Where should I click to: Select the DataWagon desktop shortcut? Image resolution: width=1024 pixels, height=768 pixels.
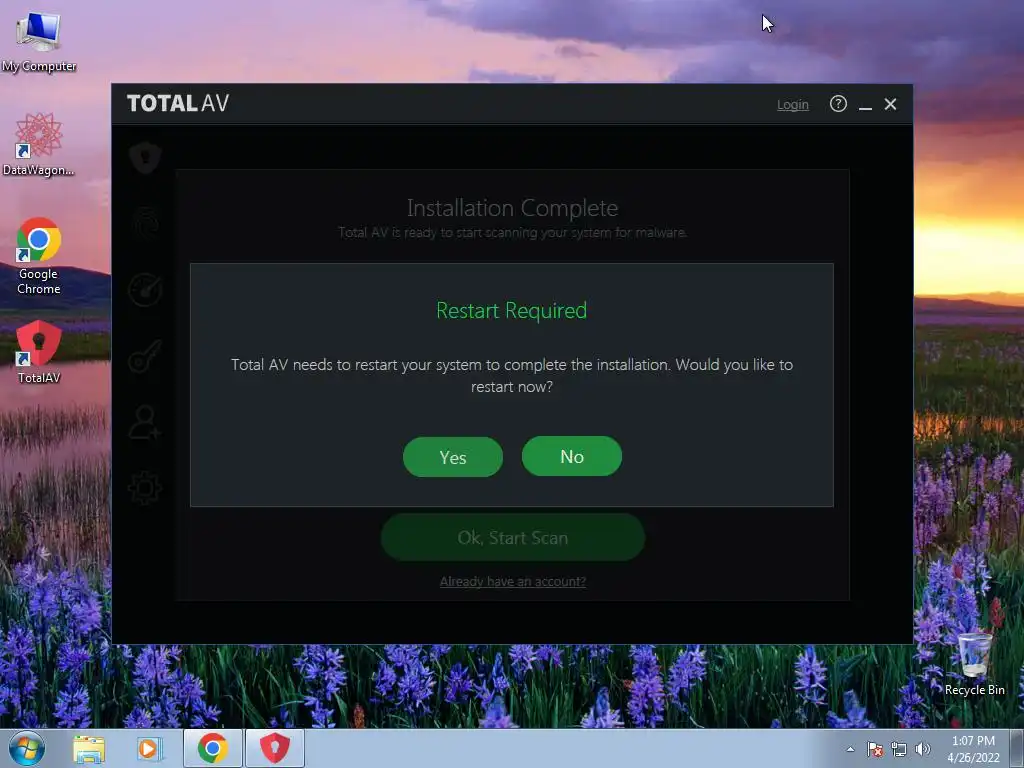tap(39, 144)
